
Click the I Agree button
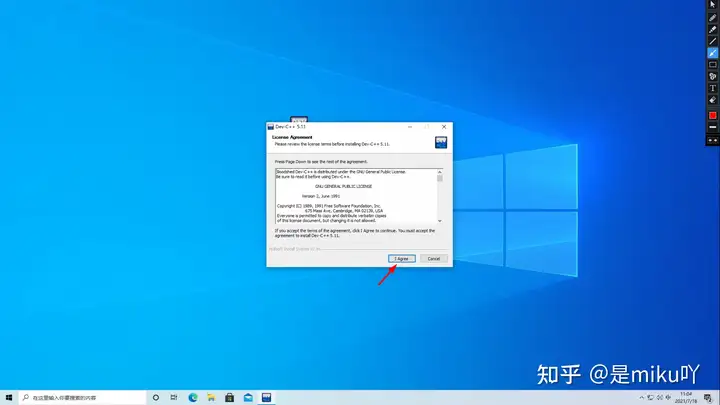pyautogui.click(x=401, y=259)
